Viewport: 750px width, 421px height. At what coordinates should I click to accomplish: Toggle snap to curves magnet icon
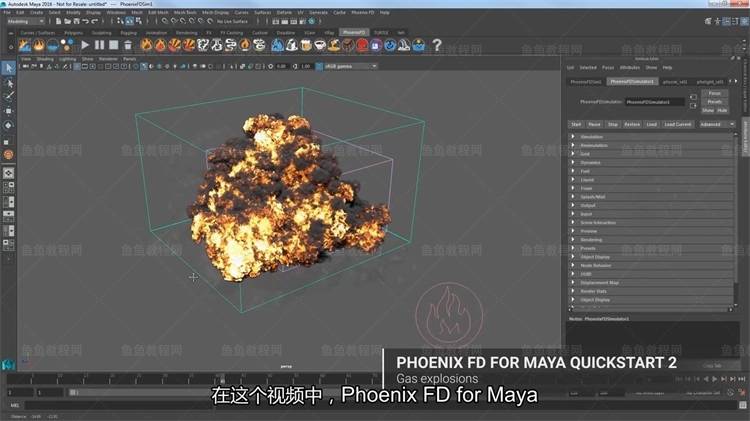(x=174, y=21)
